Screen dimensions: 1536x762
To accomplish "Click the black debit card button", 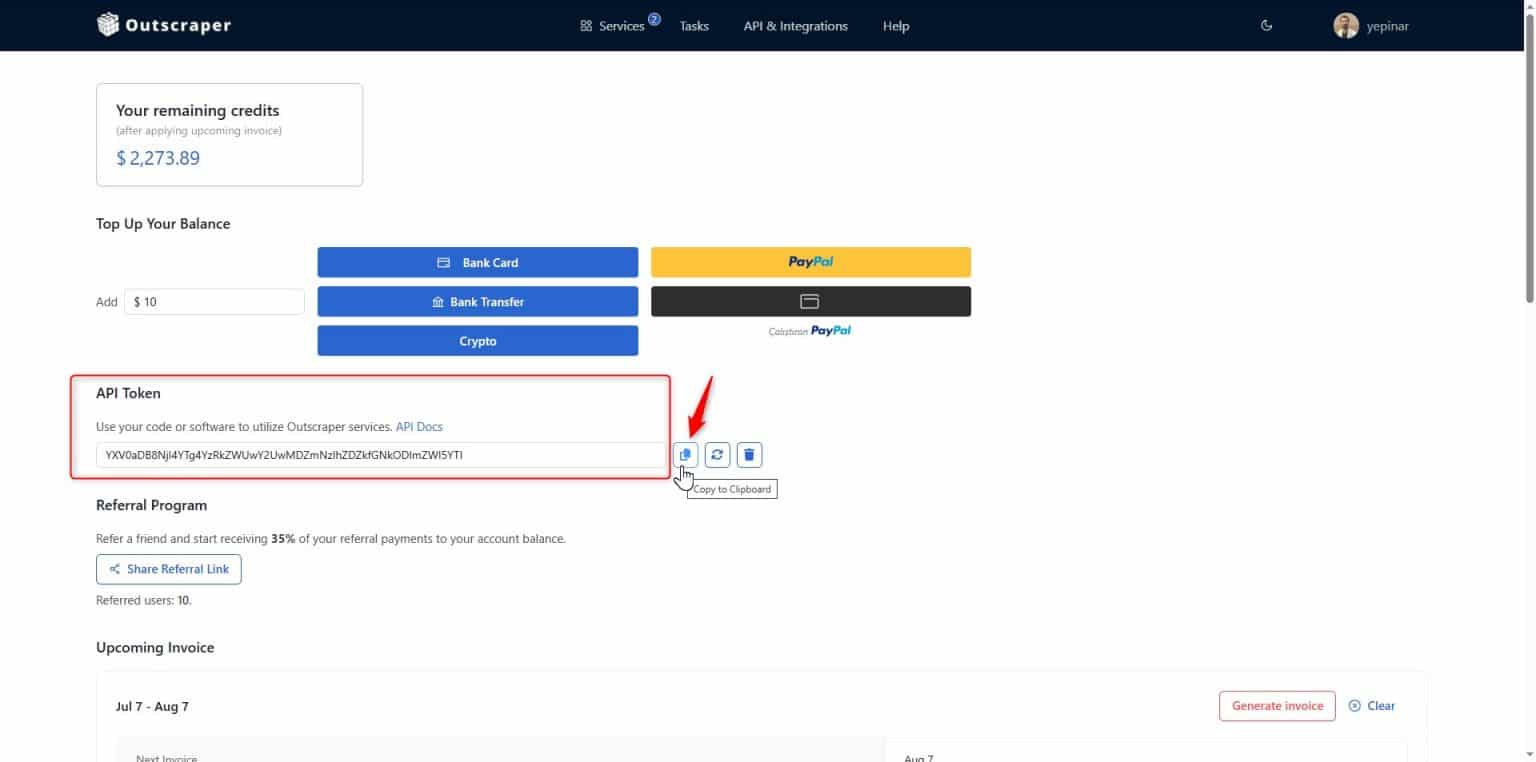I will pos(810,301).
